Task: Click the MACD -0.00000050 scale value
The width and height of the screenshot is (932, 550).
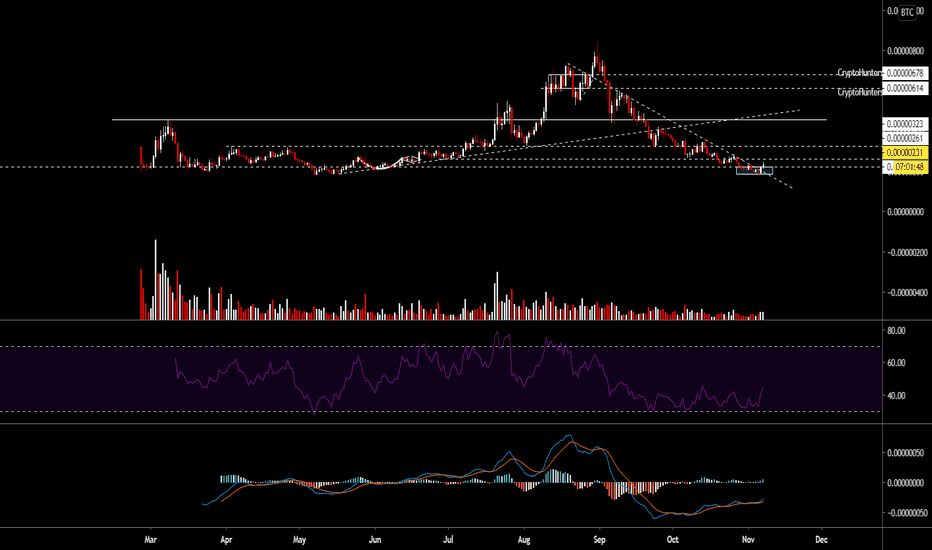Action: (906, 513)
